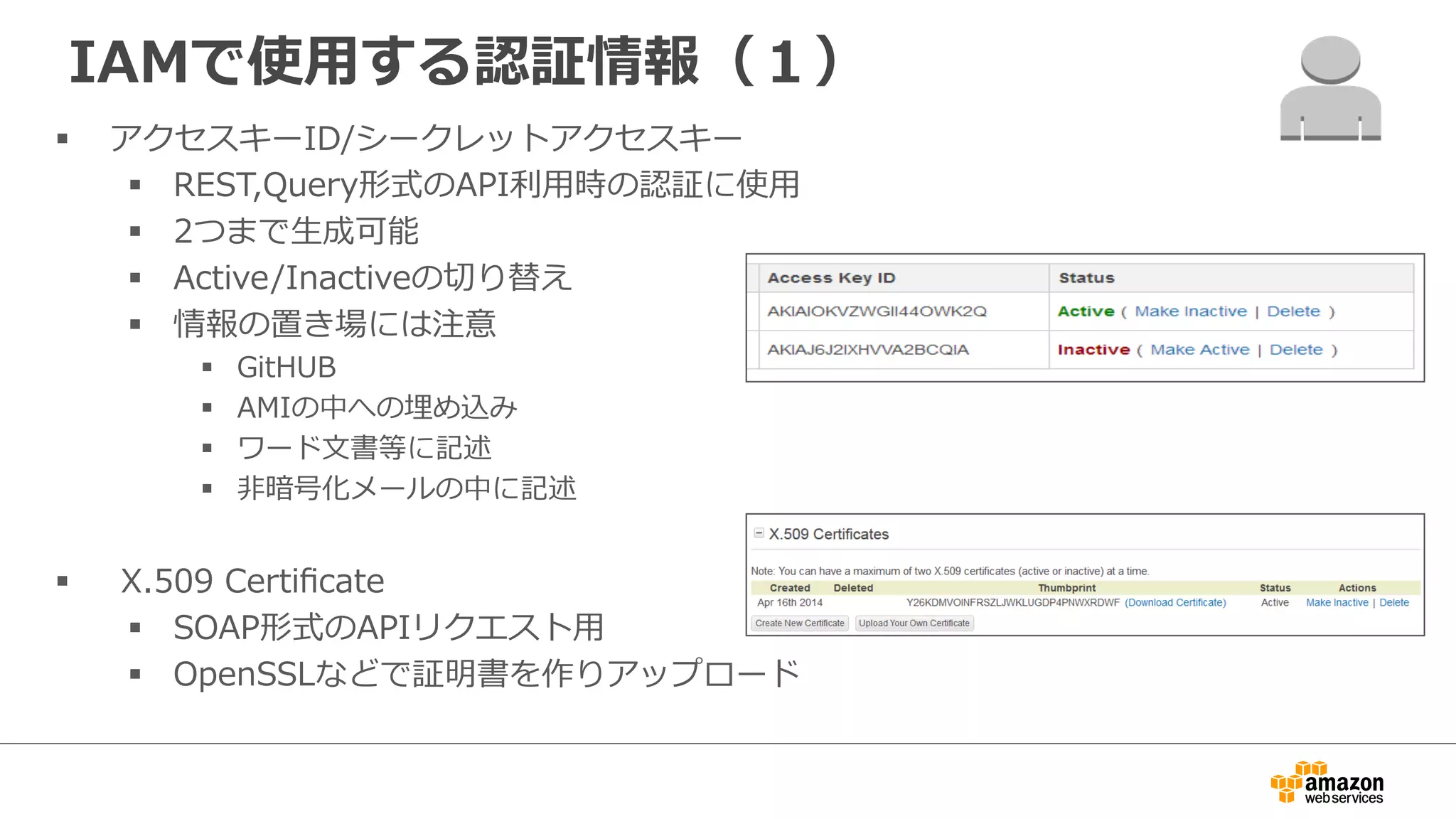Select the thumbprint Y26KDMVOINFRSZLJWKLUGDP4PNWXRDWF
Screen dimensions: 1456x819
(1013, 602)
